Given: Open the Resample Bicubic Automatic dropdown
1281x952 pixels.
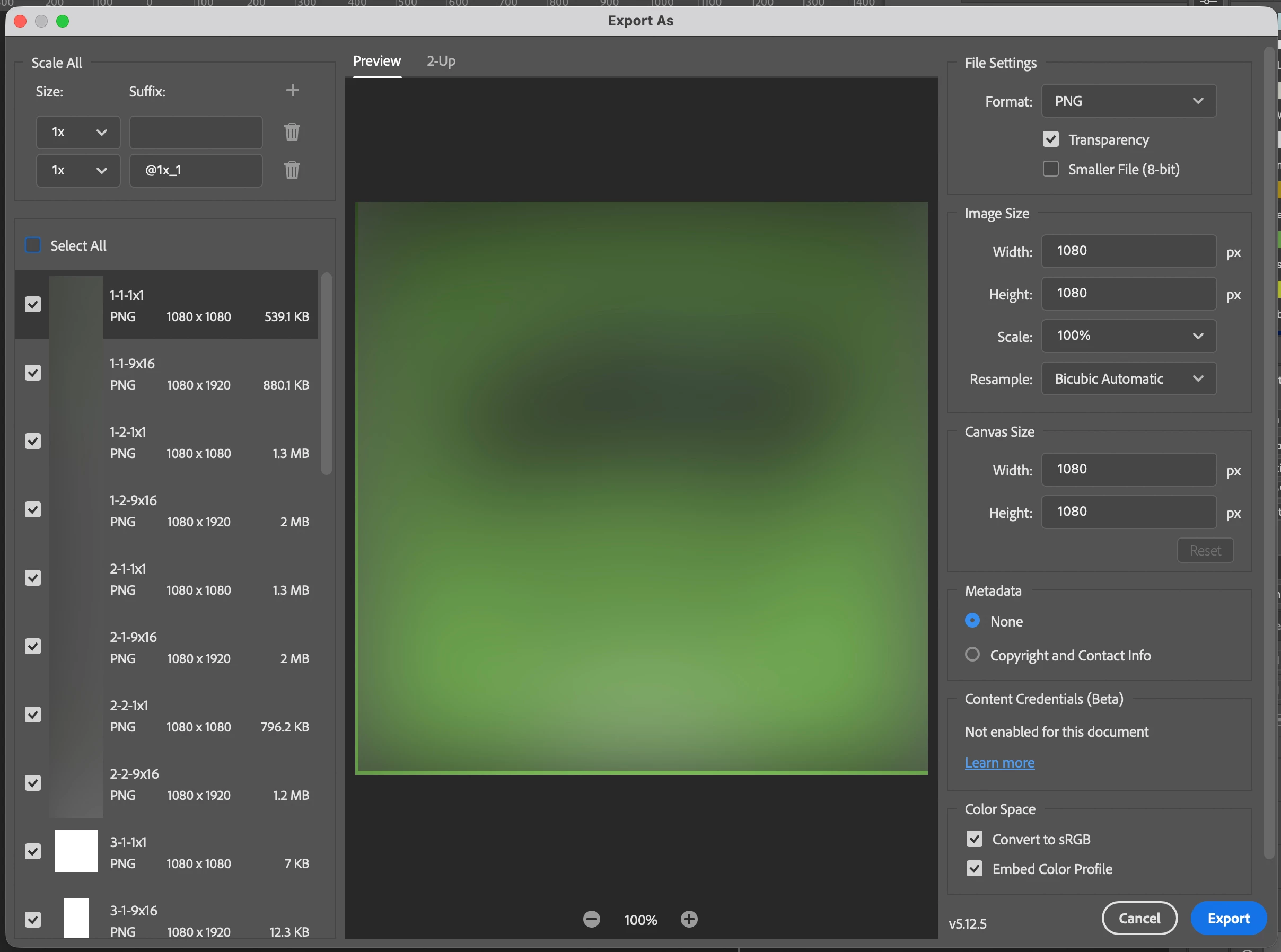Looking at the screenshot, I should tap(1128, 378).
